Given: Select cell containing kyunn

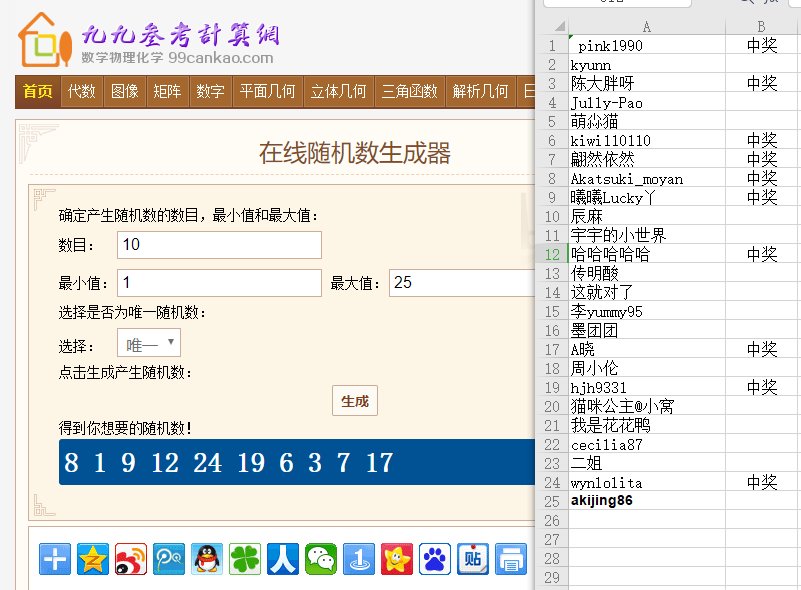Looking at the screenshot, I should 647,64.
